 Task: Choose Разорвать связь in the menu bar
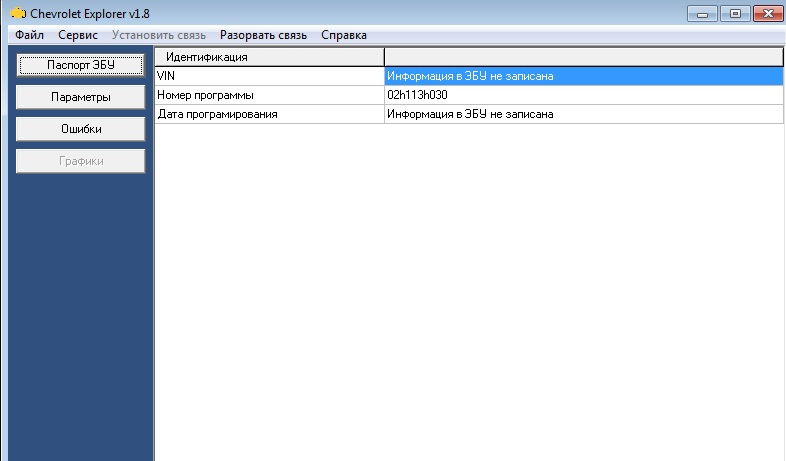pyautogui.click(x=263, y=35)
